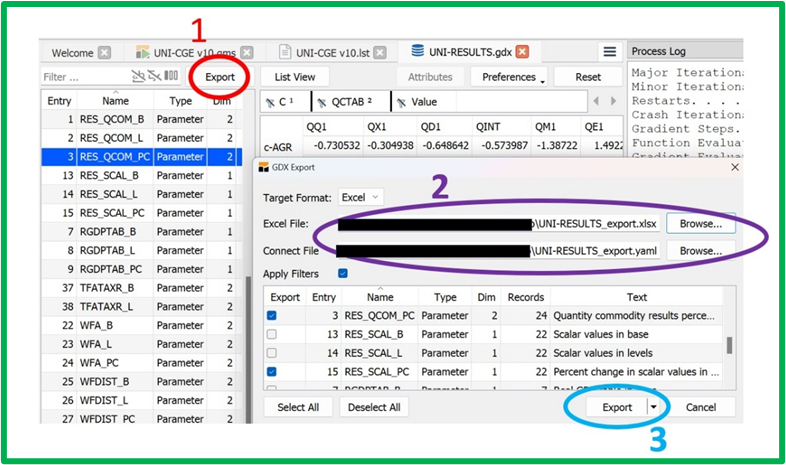Click the C dimension filter icon
Screen dimensions: 786x465
pos(270,102)
